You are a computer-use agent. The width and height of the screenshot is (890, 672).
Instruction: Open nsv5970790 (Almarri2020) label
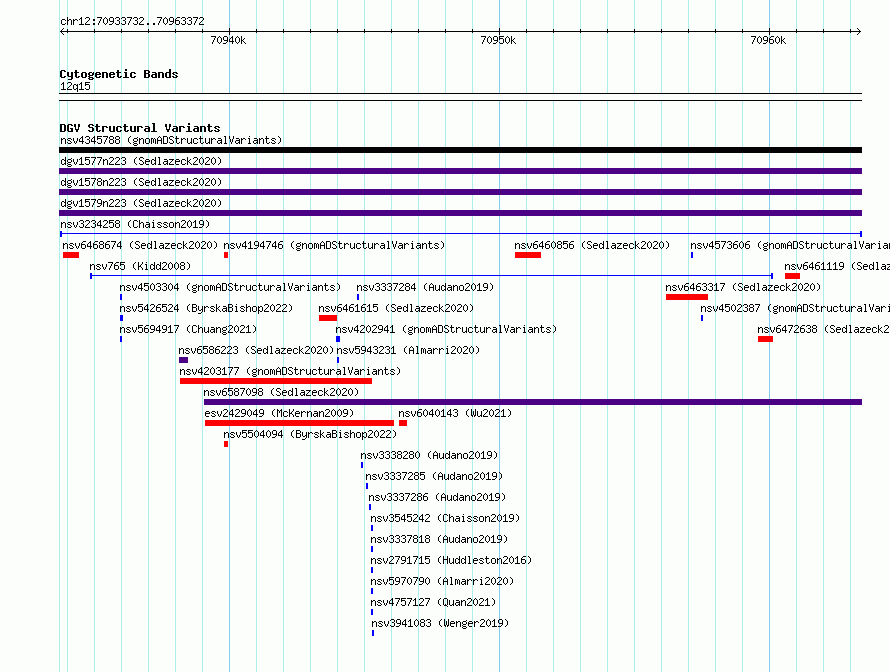442,581
